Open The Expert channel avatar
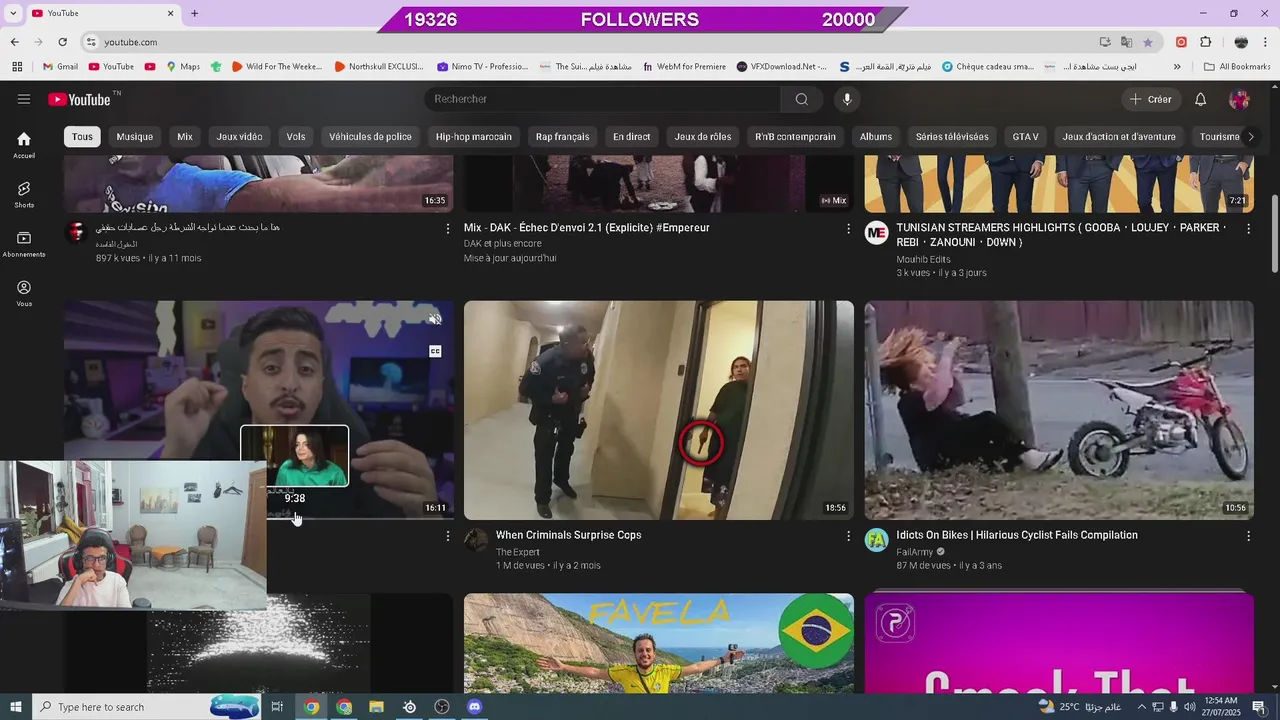1280x720 pixels. tap(476, 540)
